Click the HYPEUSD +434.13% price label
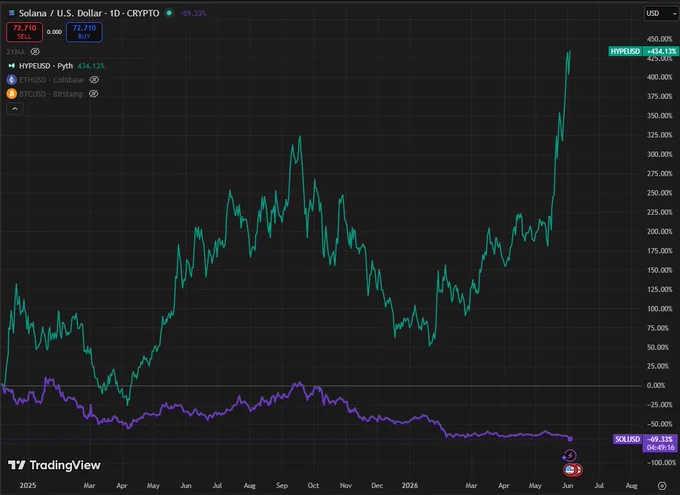The height and width of the screenshot is (495, 680). (x=644, y=51)
